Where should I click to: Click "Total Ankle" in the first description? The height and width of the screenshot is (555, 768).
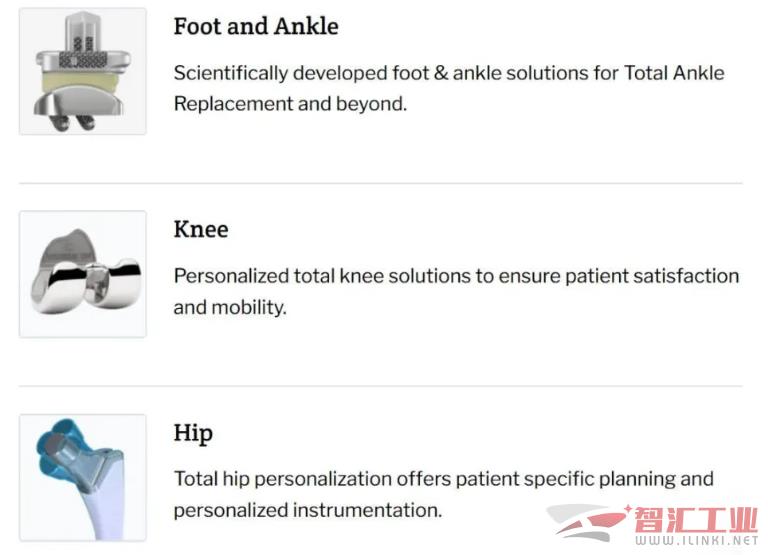674,73
